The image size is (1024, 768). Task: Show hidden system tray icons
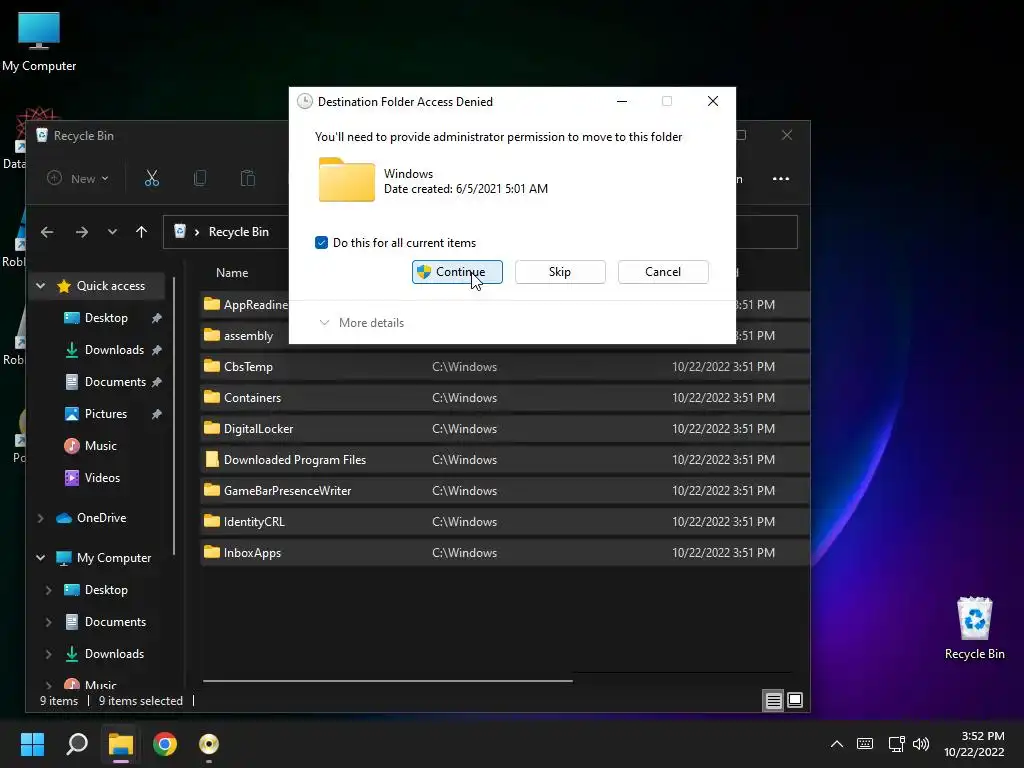coord(837,744)
